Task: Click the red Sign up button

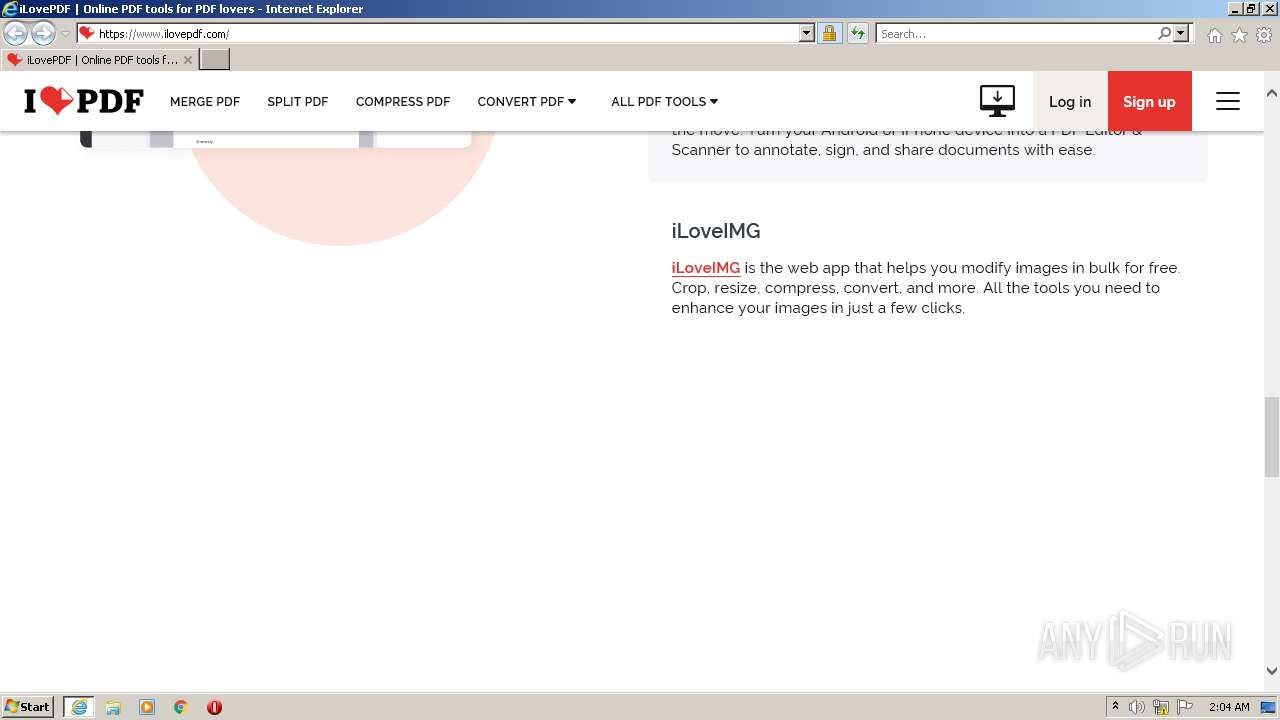Action: [1149, 101]
